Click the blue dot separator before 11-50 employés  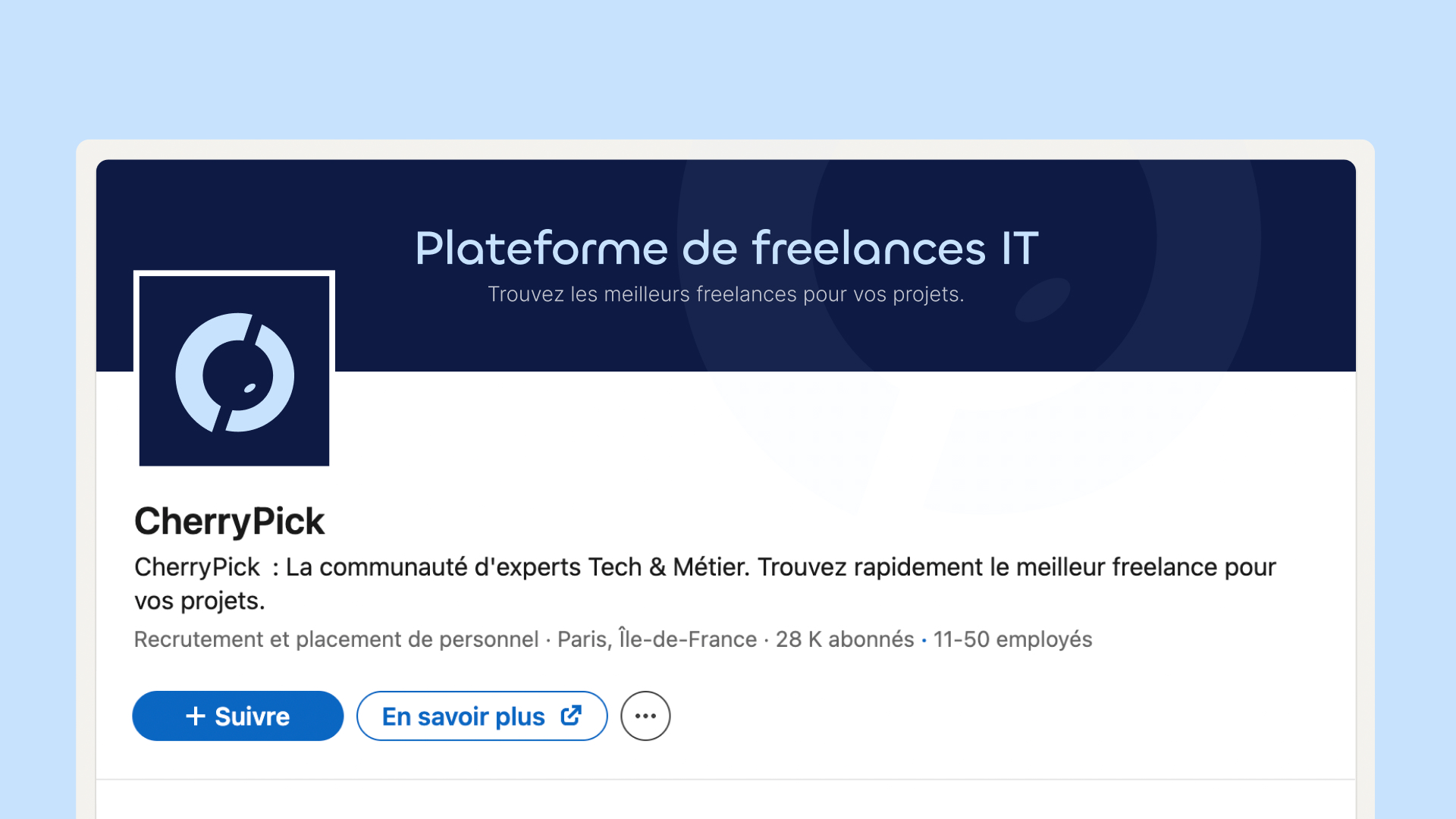click(x=924, y=641)
